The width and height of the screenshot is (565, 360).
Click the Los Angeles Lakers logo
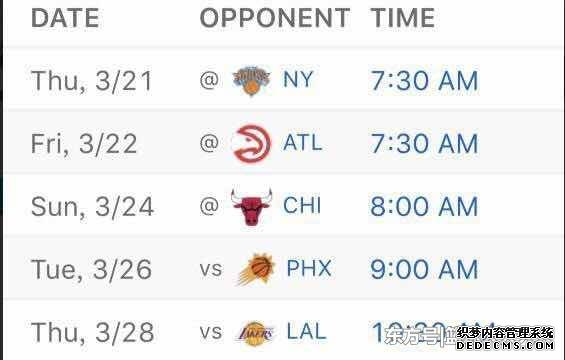(x=255, y=333)
